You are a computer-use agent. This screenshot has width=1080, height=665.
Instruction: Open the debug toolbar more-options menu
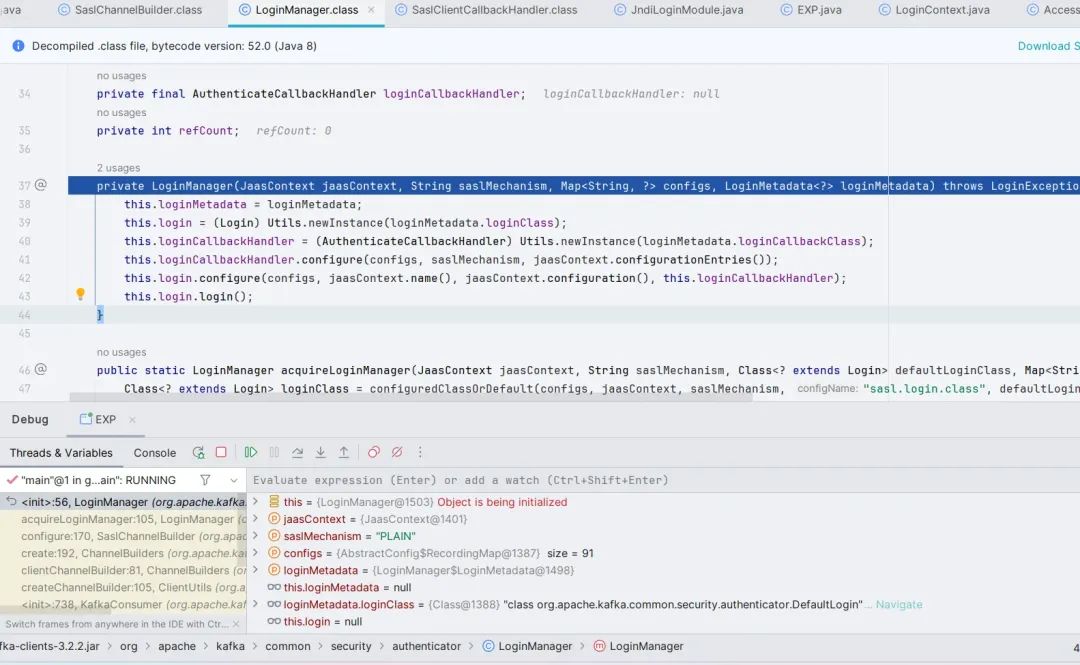420,453
